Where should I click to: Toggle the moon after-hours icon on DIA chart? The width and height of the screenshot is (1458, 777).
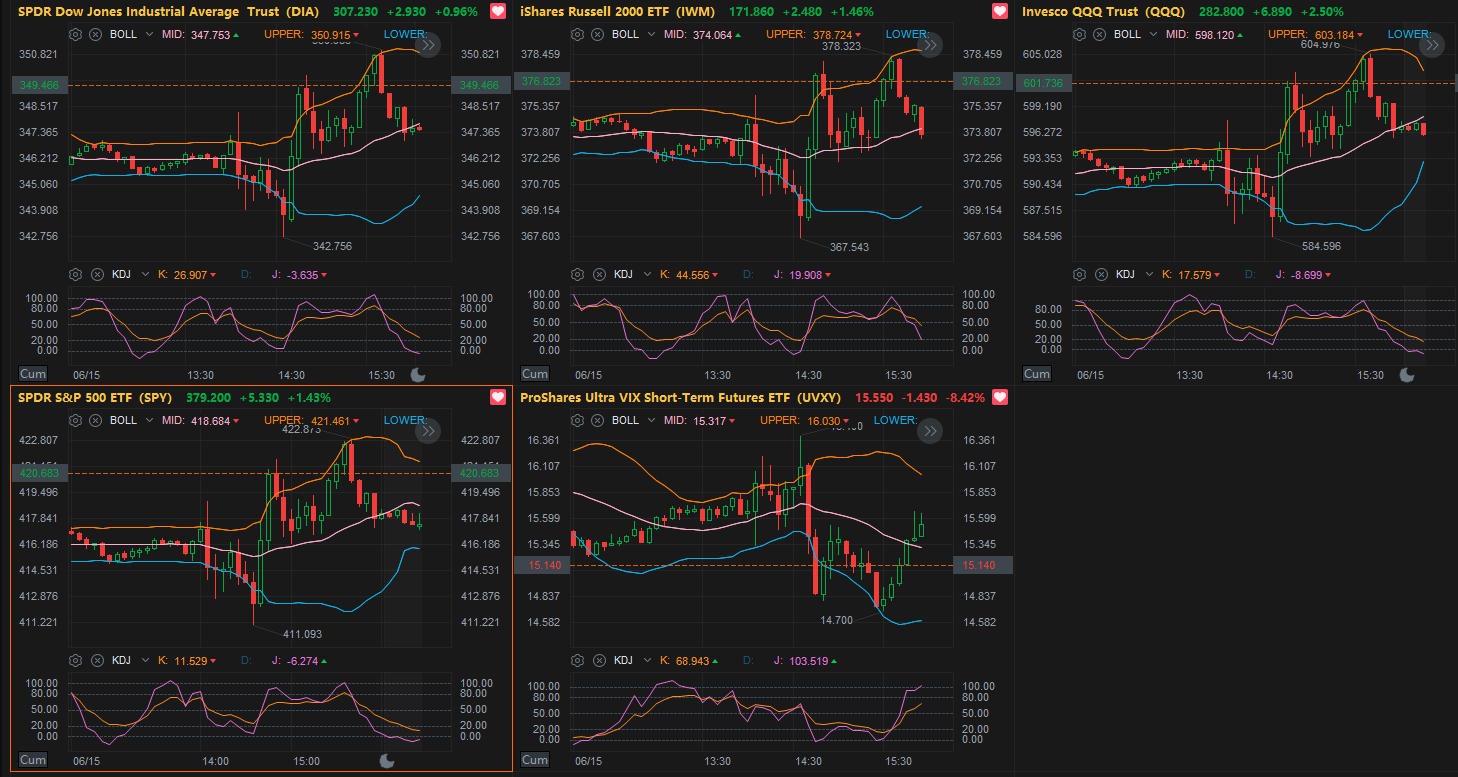pyautogui.click(x=417, y=375)
